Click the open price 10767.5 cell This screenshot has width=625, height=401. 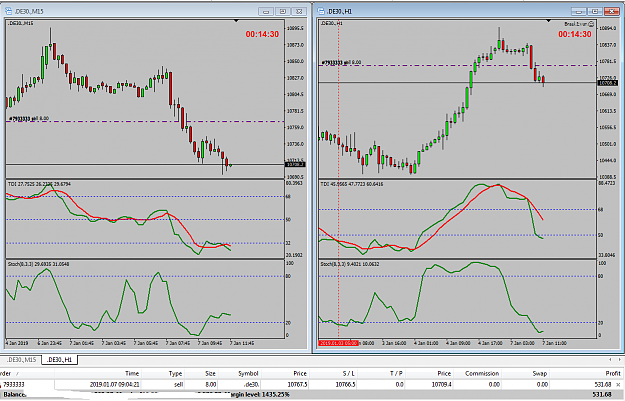297,385
